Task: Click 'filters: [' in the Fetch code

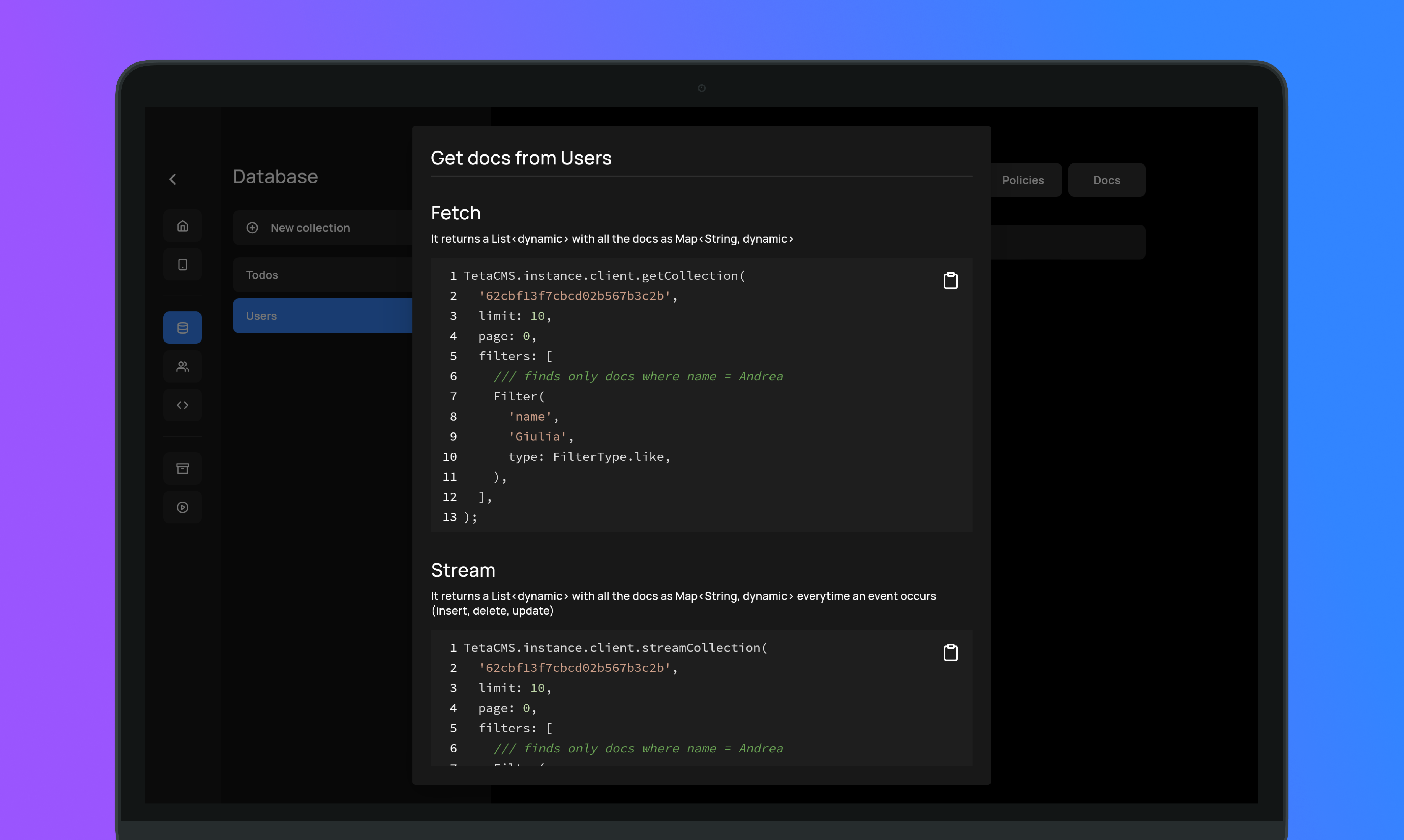Action: point(515,356)
